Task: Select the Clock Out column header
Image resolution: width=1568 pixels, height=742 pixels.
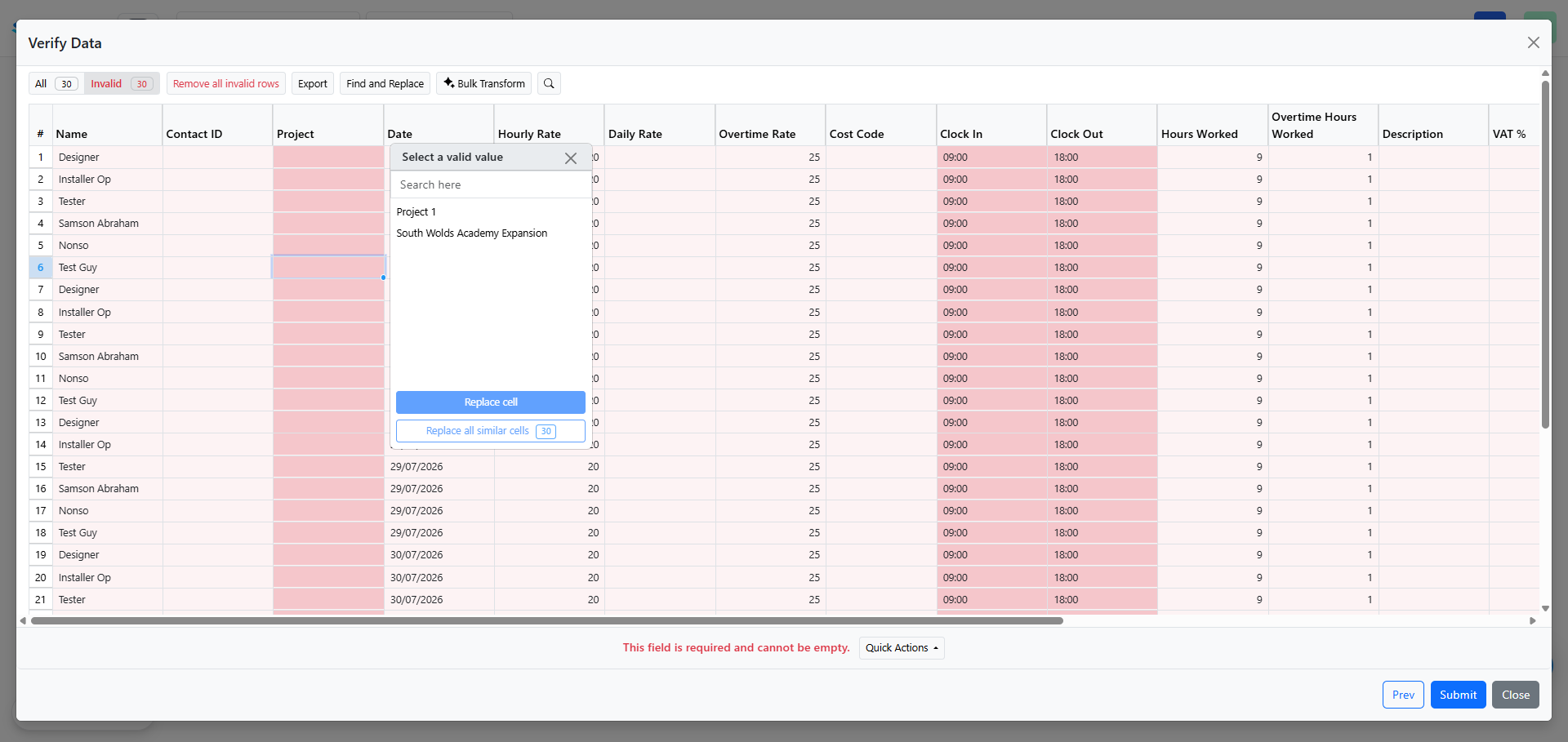Action: (x=1102, y=126)
